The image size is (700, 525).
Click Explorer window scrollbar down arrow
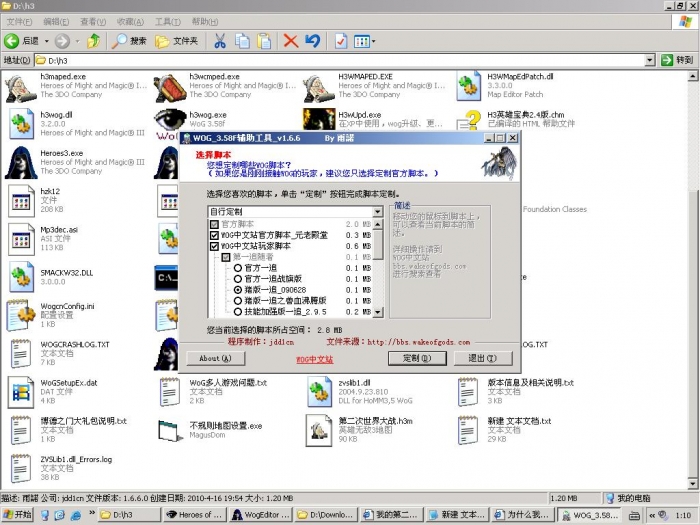pyautogui.click(x=693, y=483)
